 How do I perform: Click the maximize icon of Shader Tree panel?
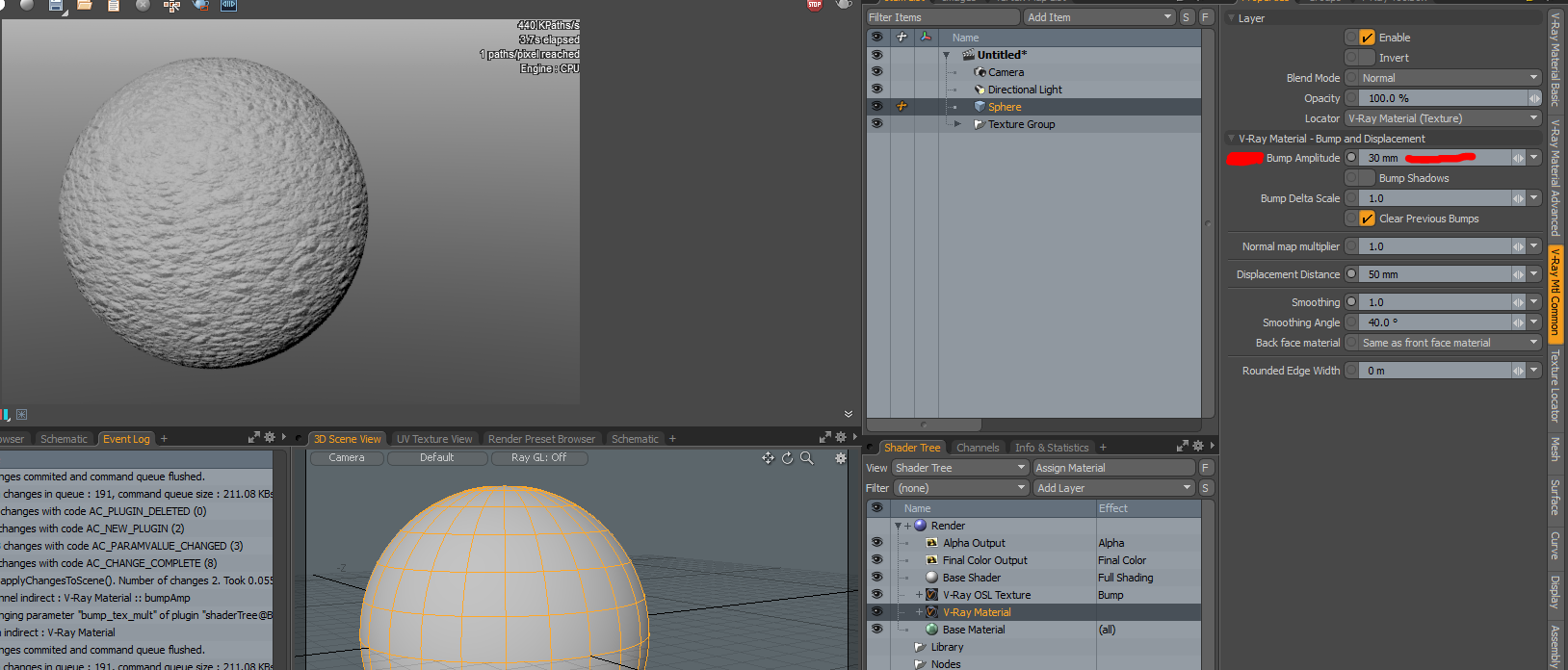(1182, 446)
